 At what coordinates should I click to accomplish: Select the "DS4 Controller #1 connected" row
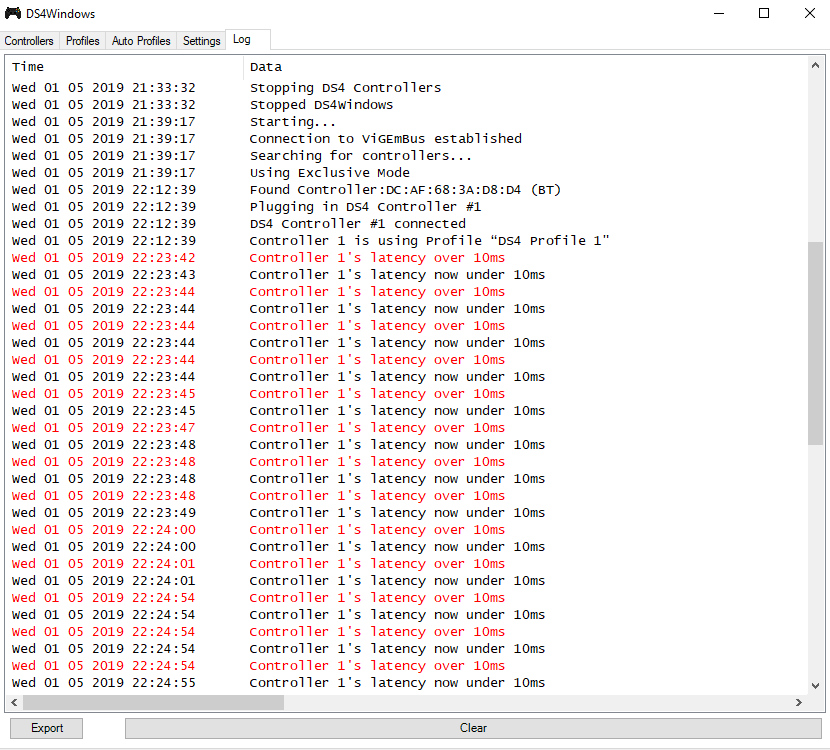(x=357, y=224)
